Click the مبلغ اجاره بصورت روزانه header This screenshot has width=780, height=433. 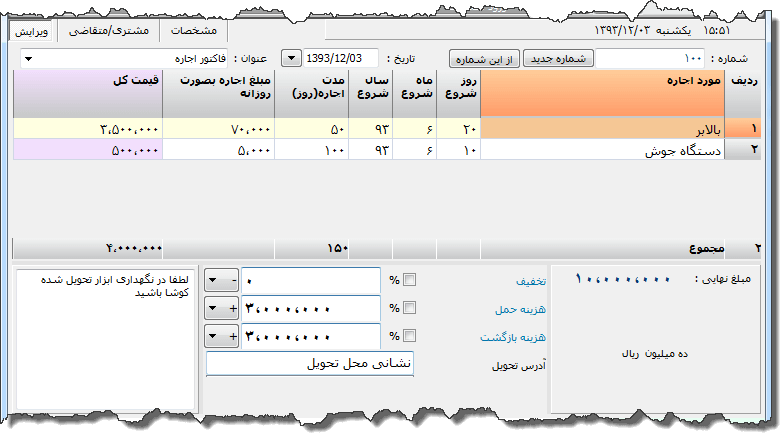pyautogui.click(x=219, y=94)
